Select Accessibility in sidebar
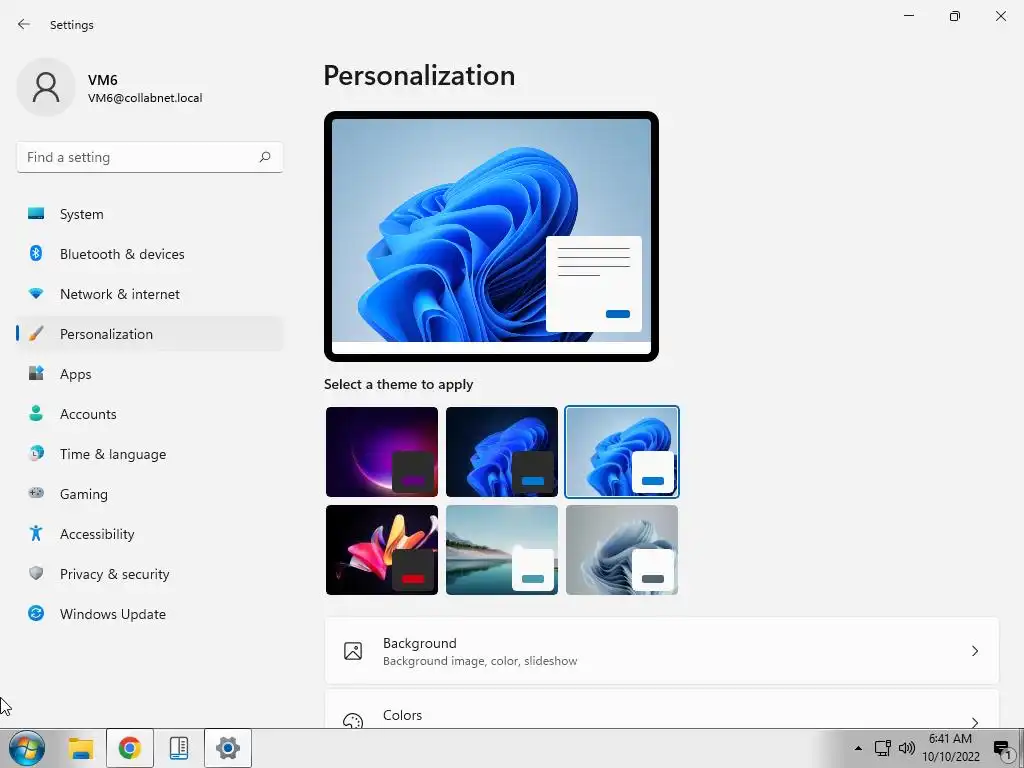1024x768 pixels. point(150,534)
